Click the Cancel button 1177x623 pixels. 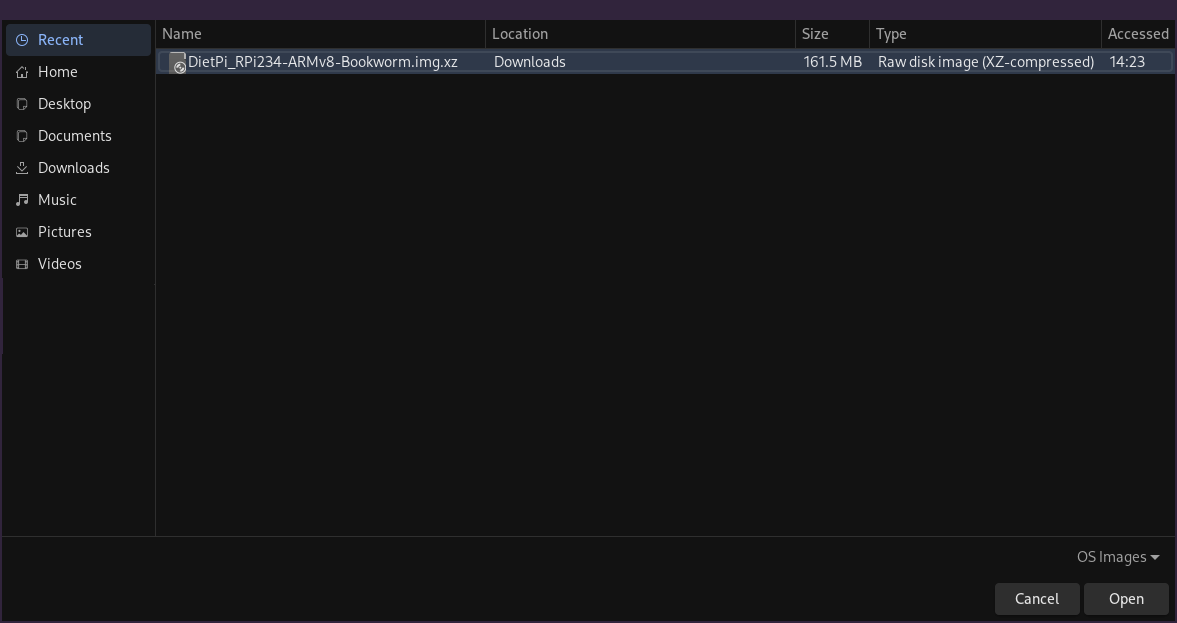1037,599
